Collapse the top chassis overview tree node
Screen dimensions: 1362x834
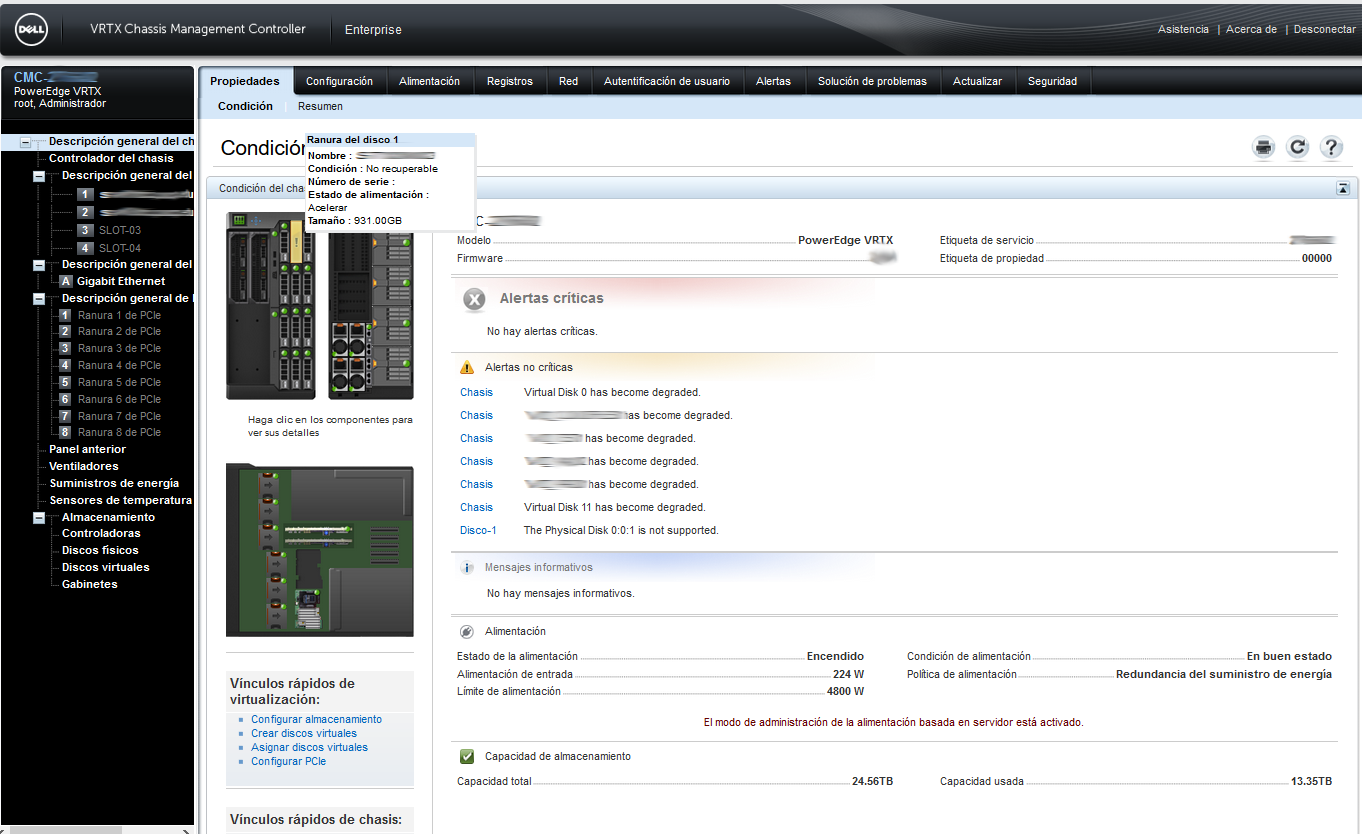26,143
